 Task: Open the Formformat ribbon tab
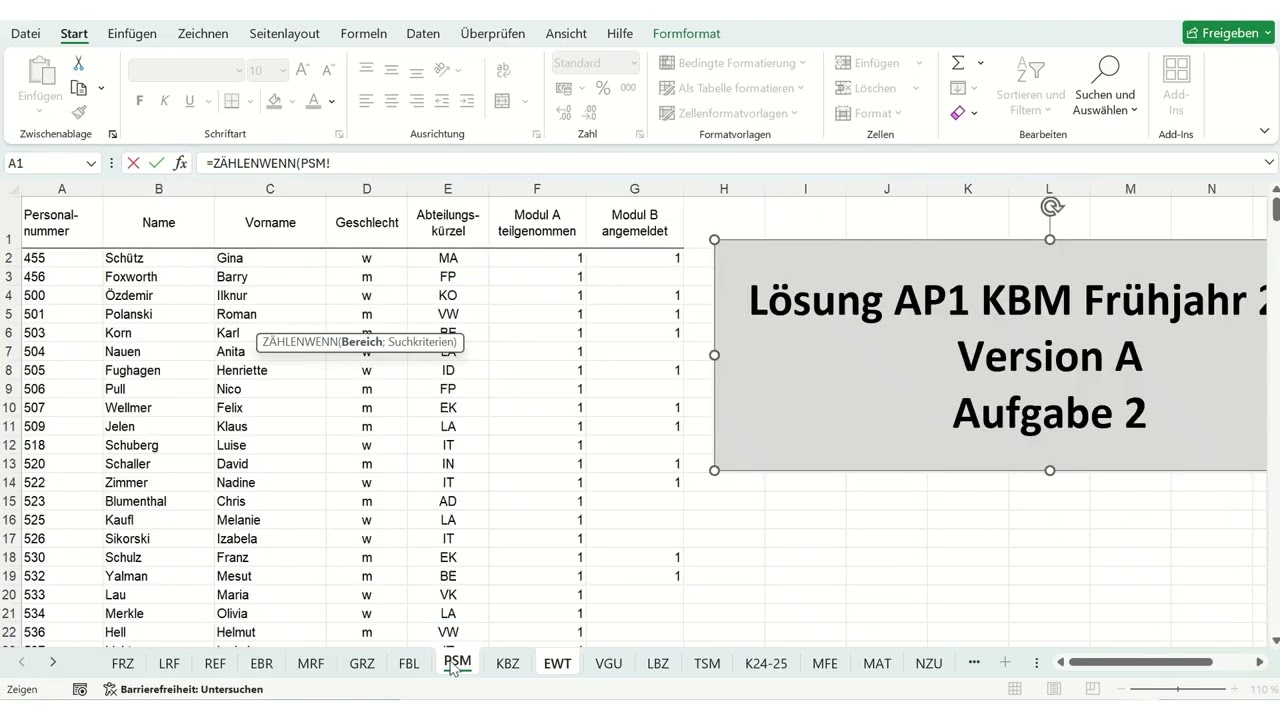pos(686,33)
